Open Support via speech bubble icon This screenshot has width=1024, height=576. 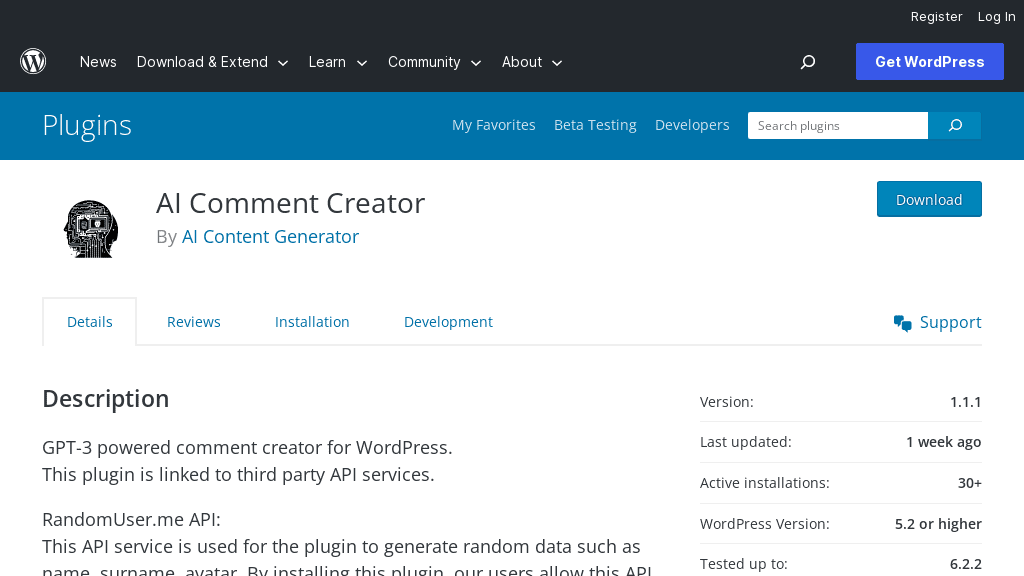tap(902, 322)
